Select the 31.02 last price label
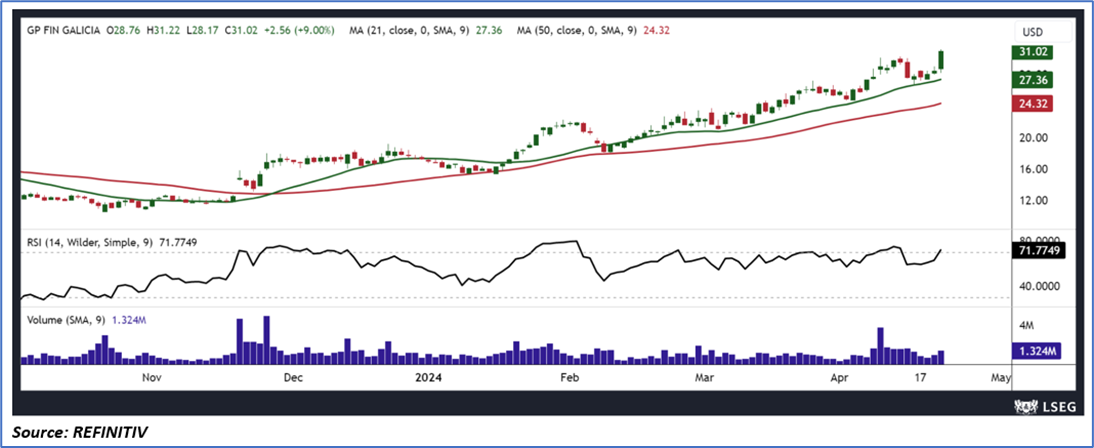This screenshot has height=448, width=1094. [1033, 52]
